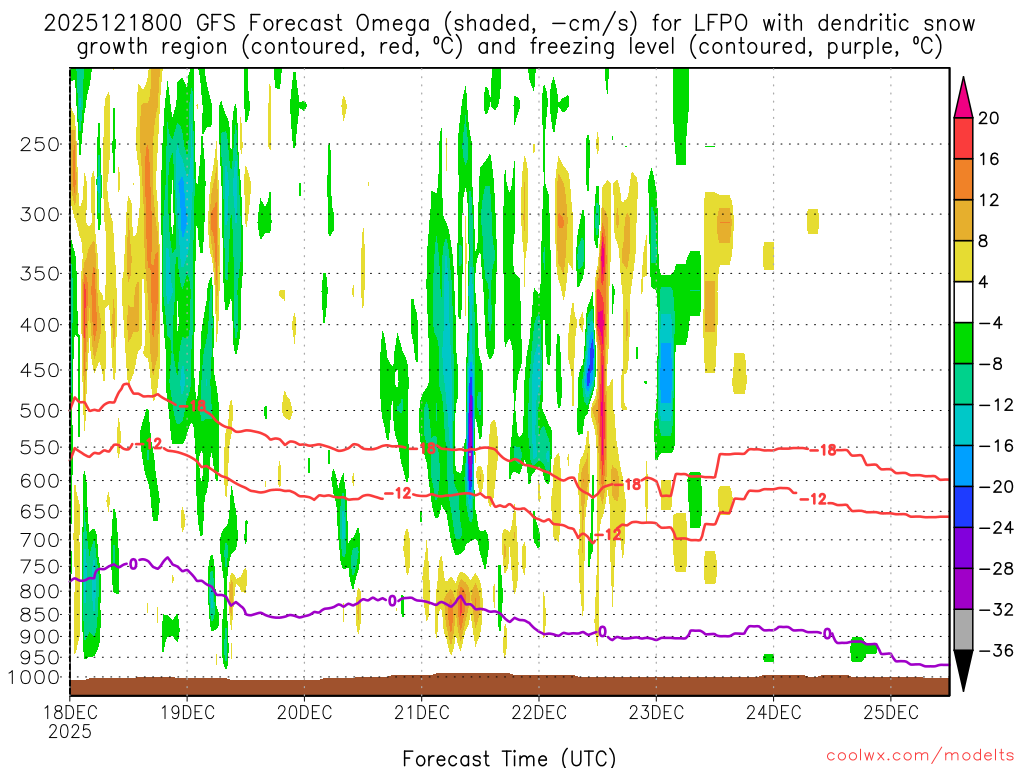Click the chart title mentioning LFPO
1024x768 pixels.
[509, 35]
